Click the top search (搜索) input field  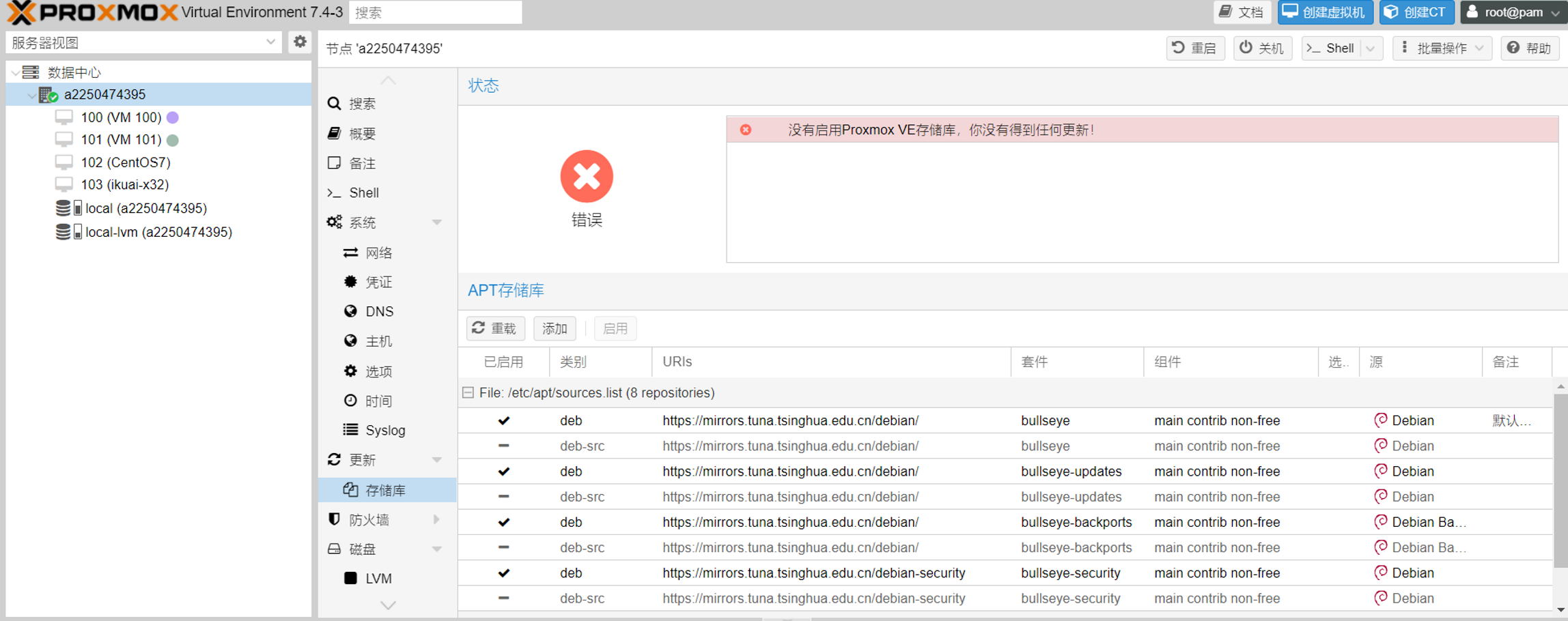[x=435, y=12]
